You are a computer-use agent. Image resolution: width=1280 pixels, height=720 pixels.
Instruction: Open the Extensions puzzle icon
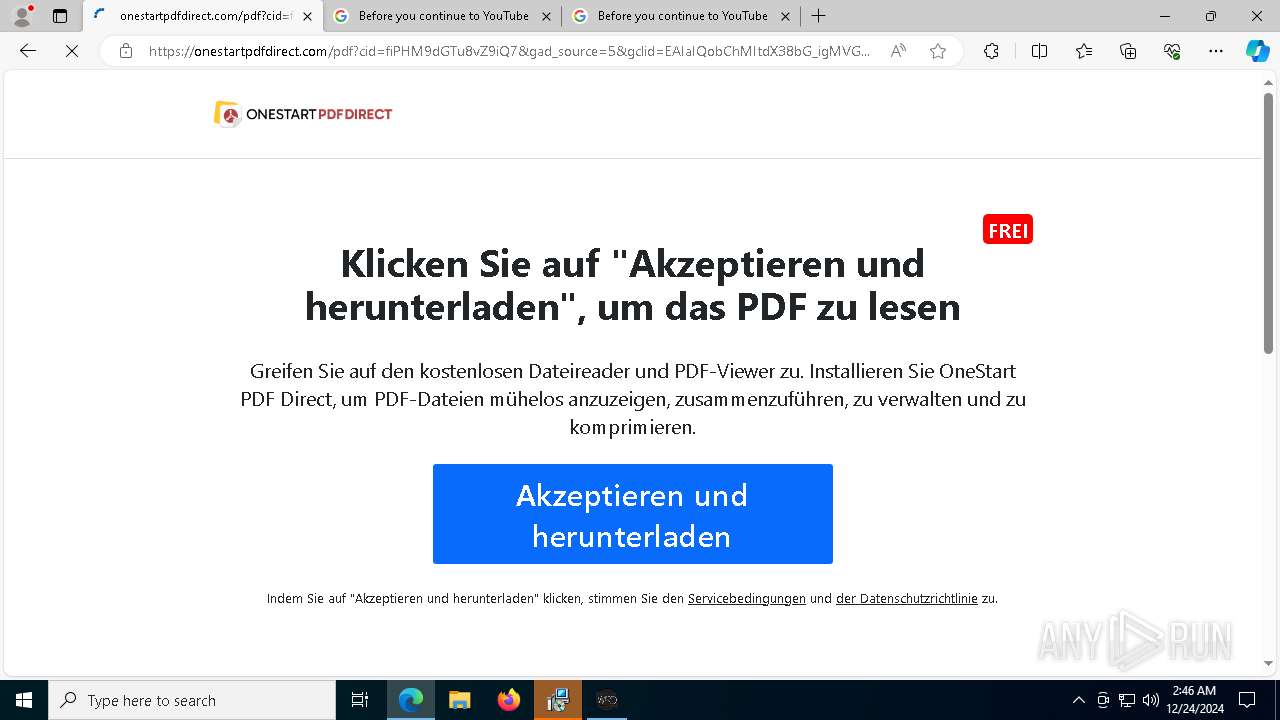pos(991,51)
